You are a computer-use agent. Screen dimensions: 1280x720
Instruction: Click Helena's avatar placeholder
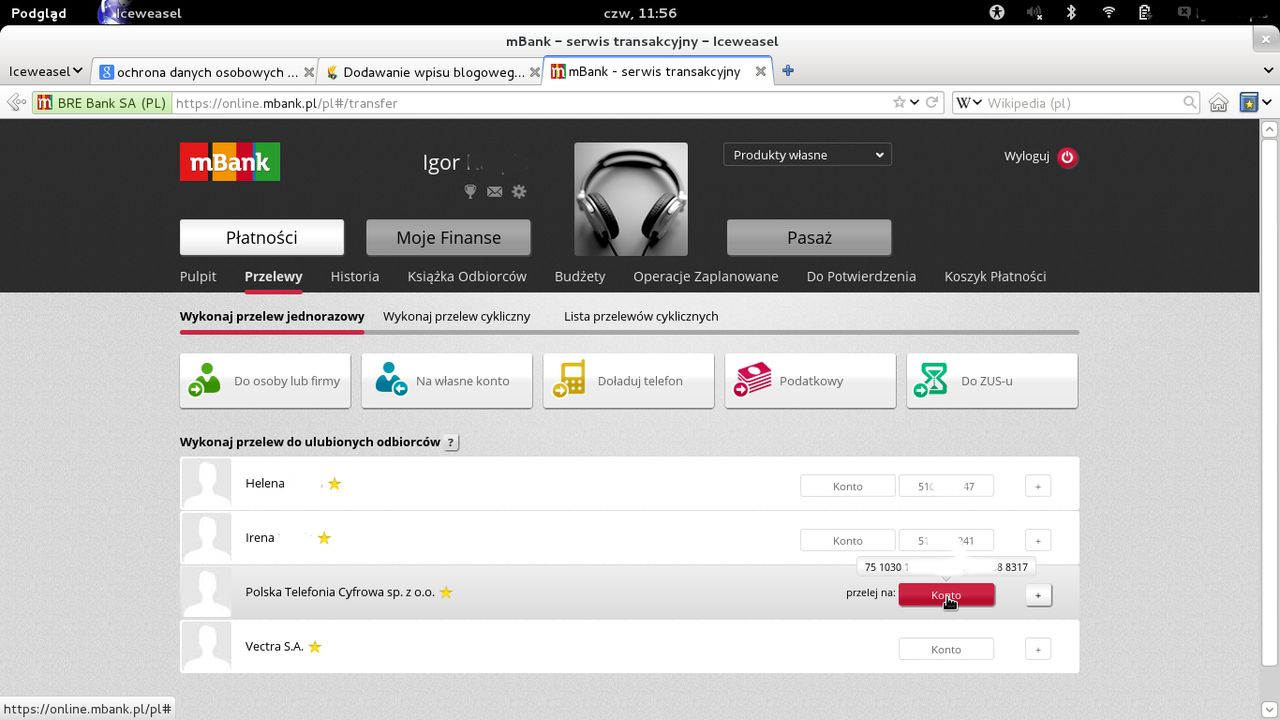pyautogui.click(x=207, y=484)
